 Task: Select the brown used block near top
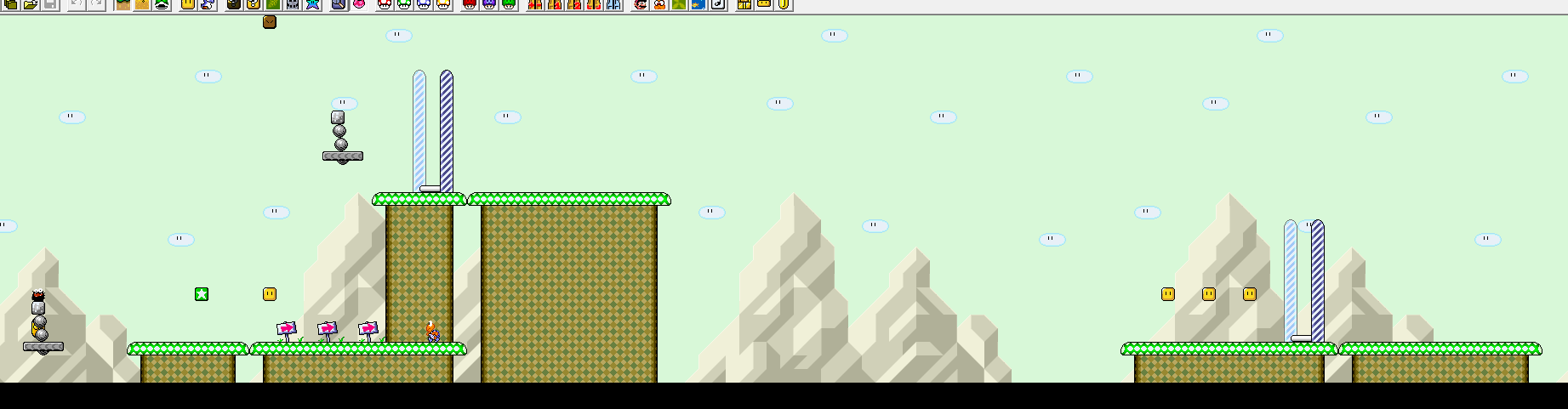[x=270, y=22]
